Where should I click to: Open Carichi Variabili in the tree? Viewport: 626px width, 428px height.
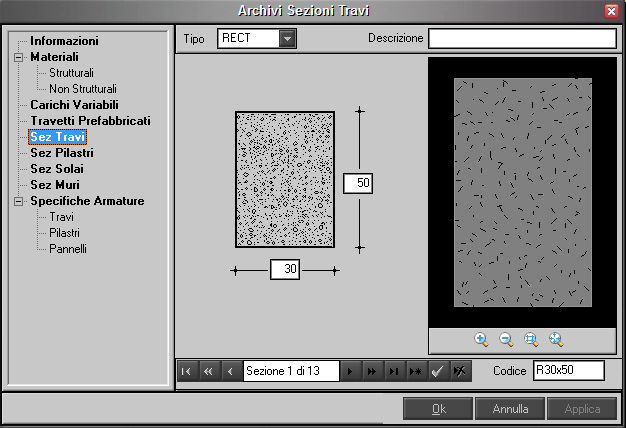74,104
